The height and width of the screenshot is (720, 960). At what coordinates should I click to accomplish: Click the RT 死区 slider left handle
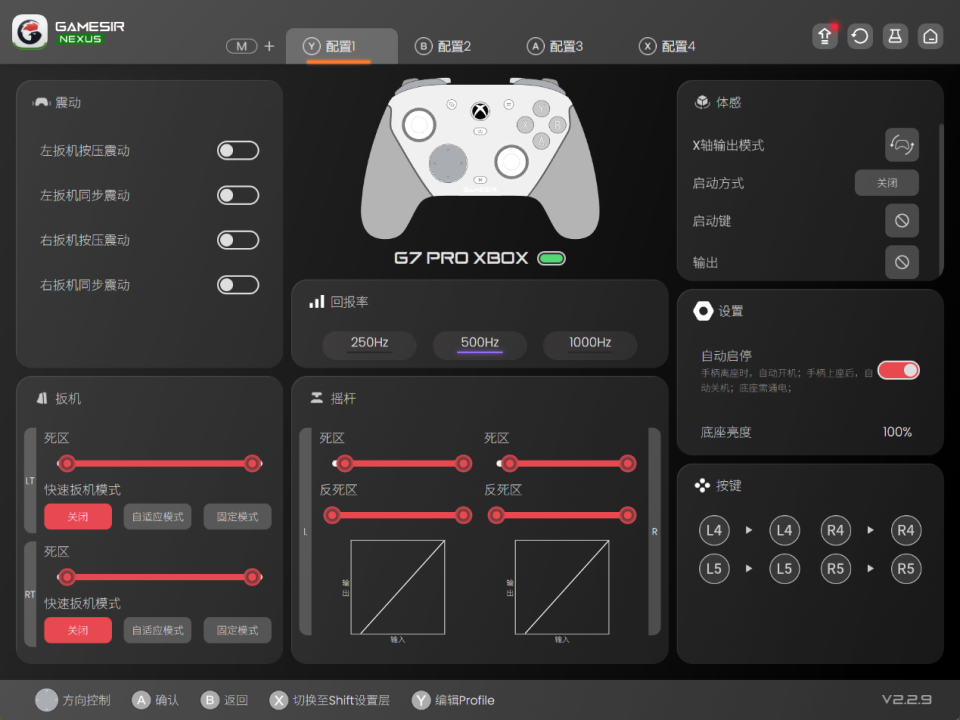coord(67,577)
